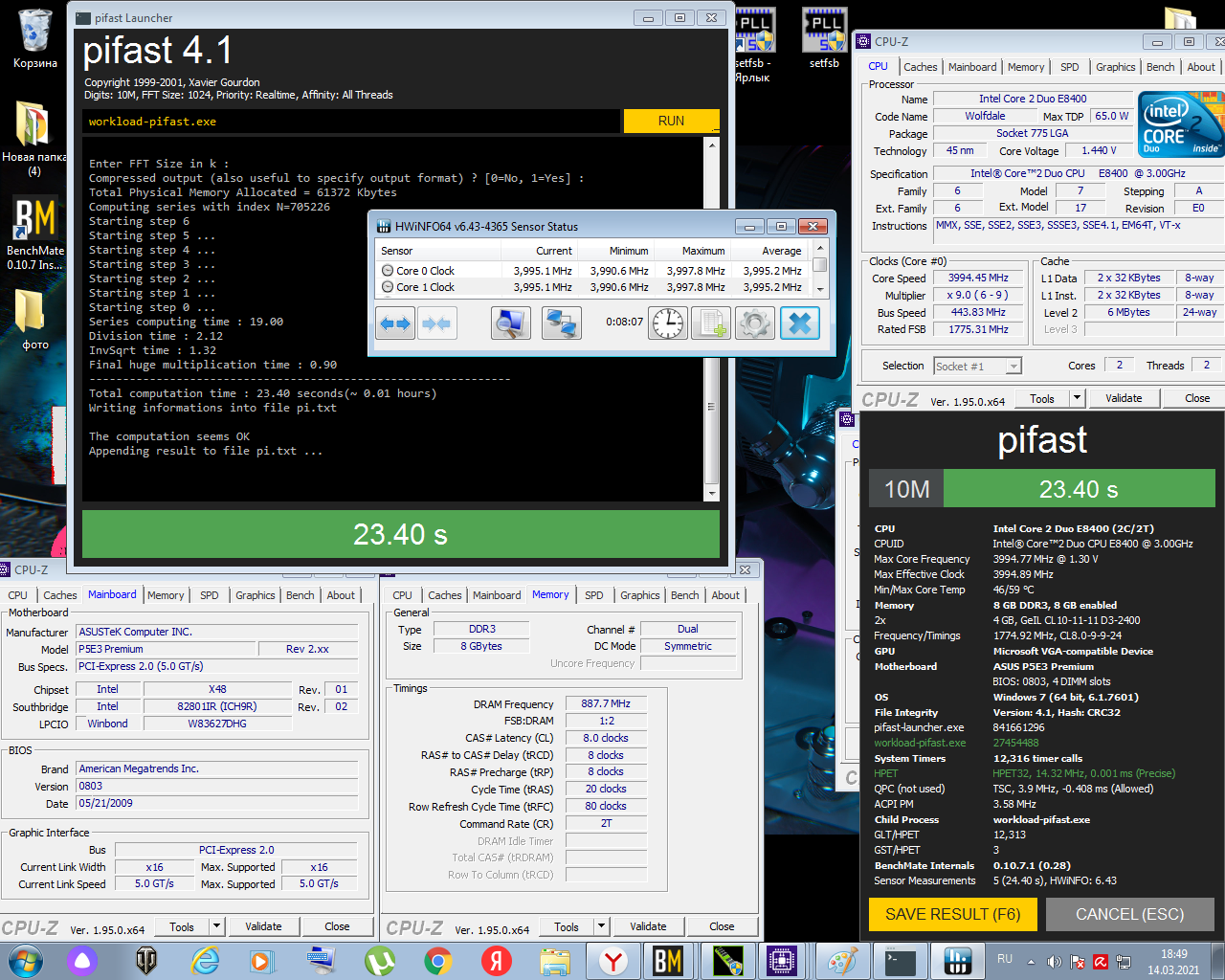1225x980 pixels.
Task: Open Recycle Bin desktop icon
Action: (x=34, y=38)
